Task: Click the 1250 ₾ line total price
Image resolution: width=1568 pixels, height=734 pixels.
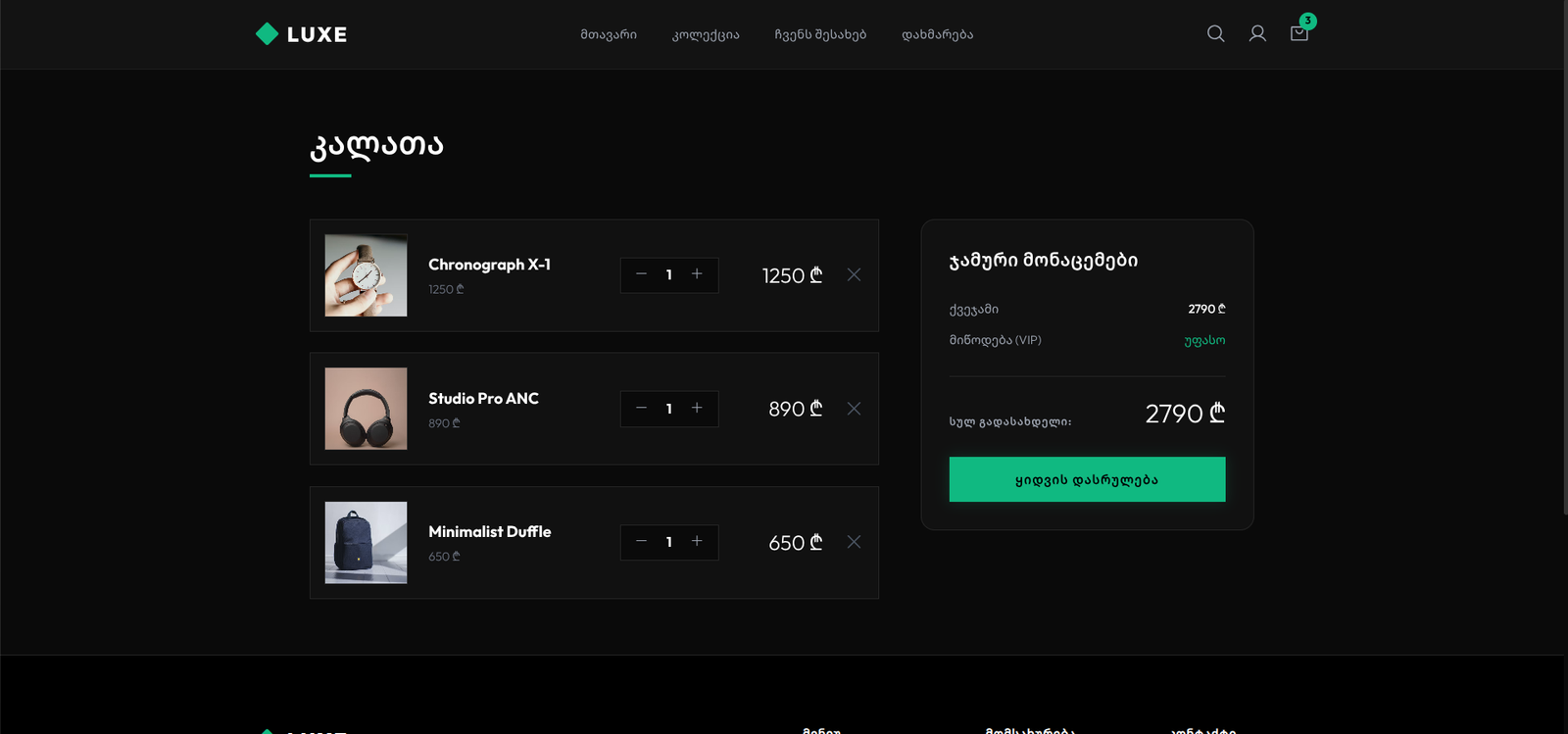Action: pyautogui.click(x=792, y=276)
